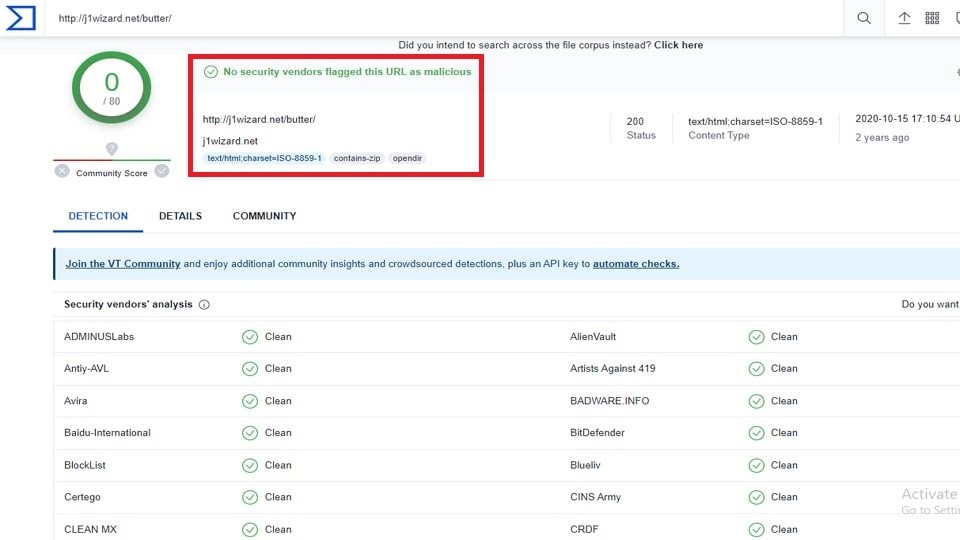The width and height of the screenshot is (960, 540).
Task: Click the Antiy-AVL clean check icon
Action: (250, 369)
